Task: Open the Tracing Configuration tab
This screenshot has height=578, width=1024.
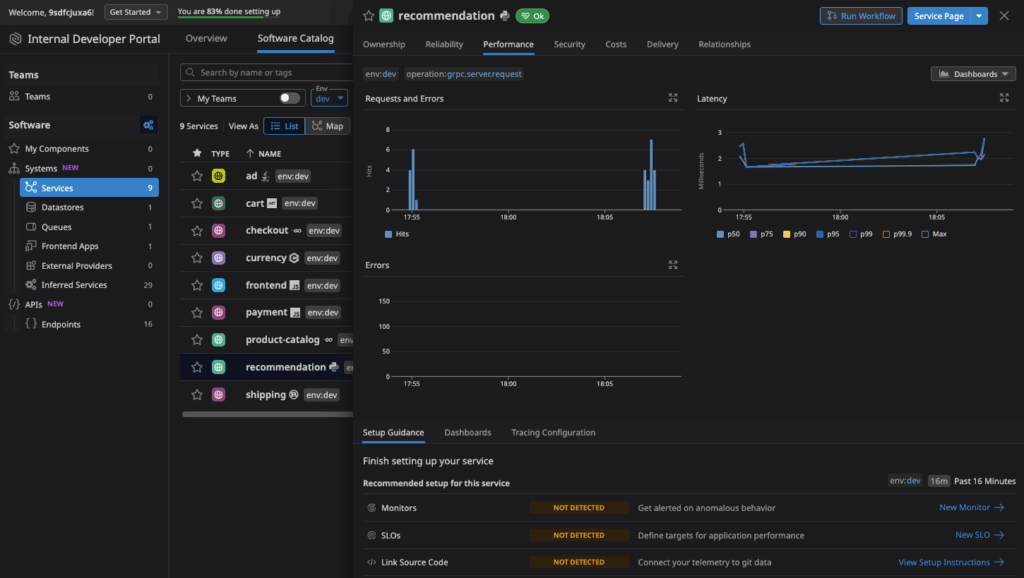Action: (x=553, y=433)
